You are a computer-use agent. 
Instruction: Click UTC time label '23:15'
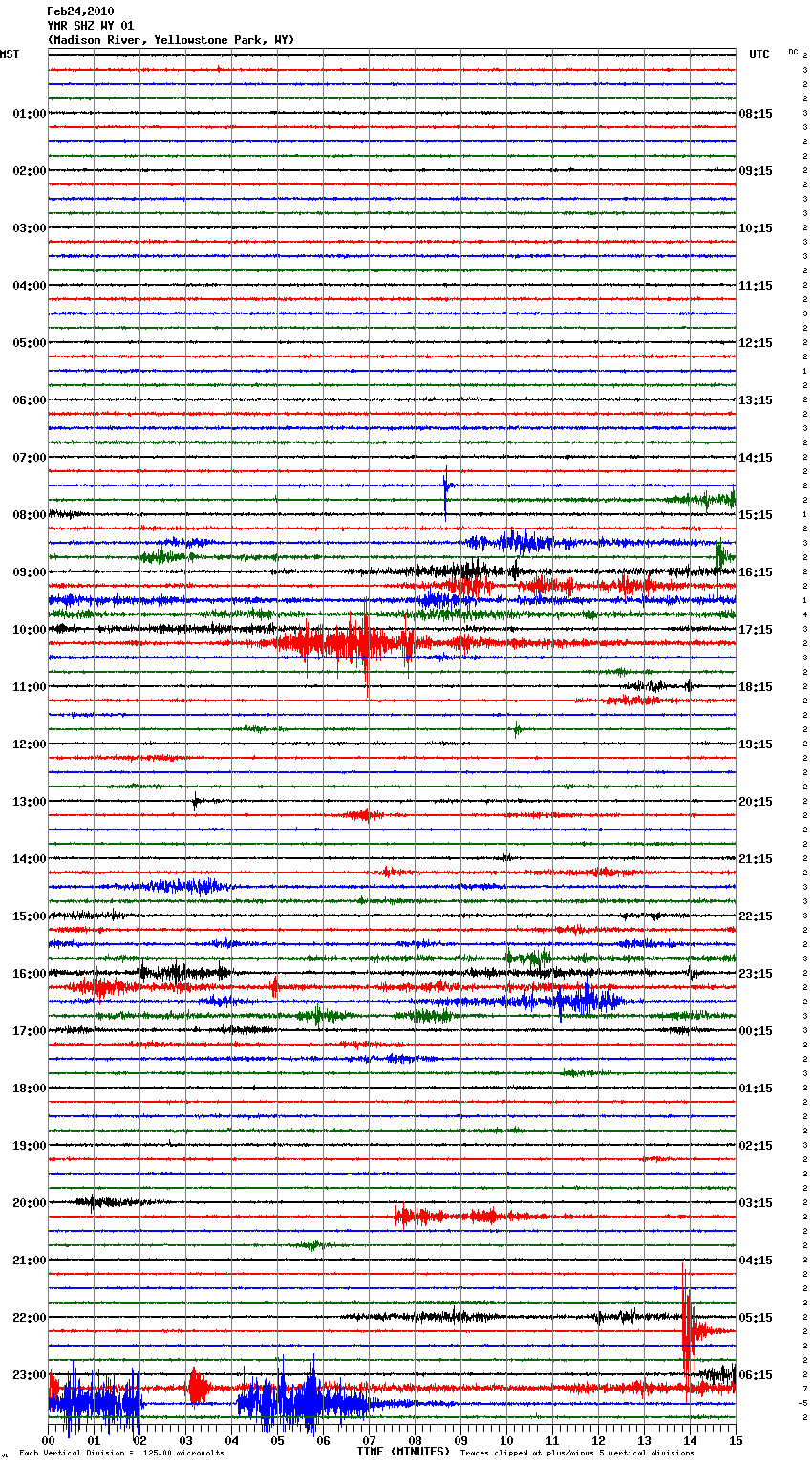(756, 974)
